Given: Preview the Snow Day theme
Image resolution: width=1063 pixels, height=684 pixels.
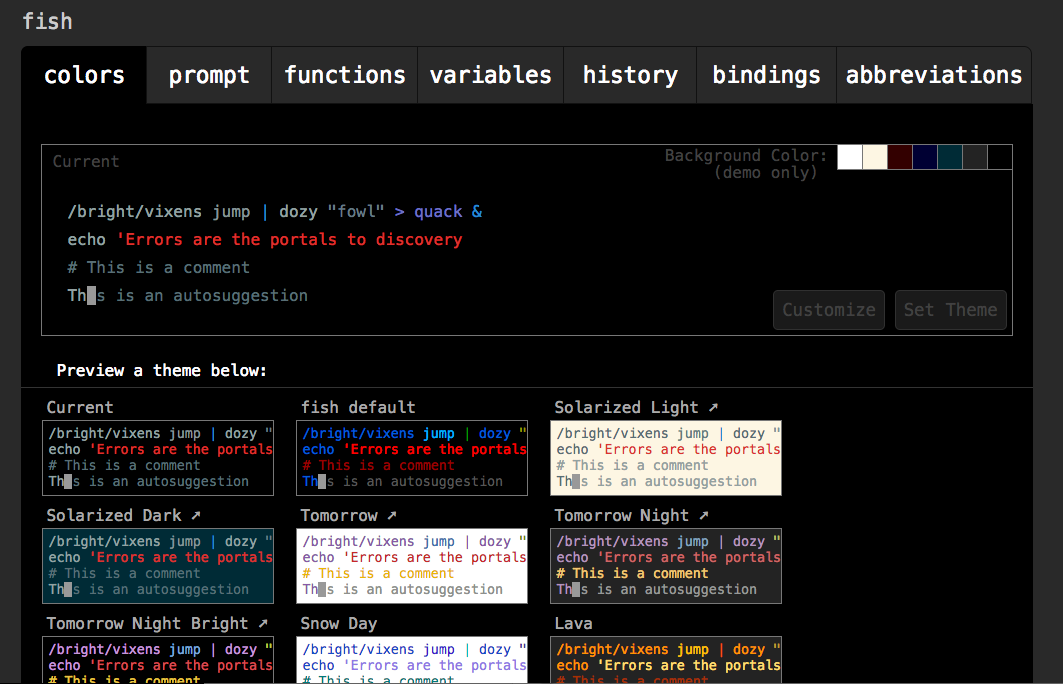Looking at the screenshot, I should (412, 660).
